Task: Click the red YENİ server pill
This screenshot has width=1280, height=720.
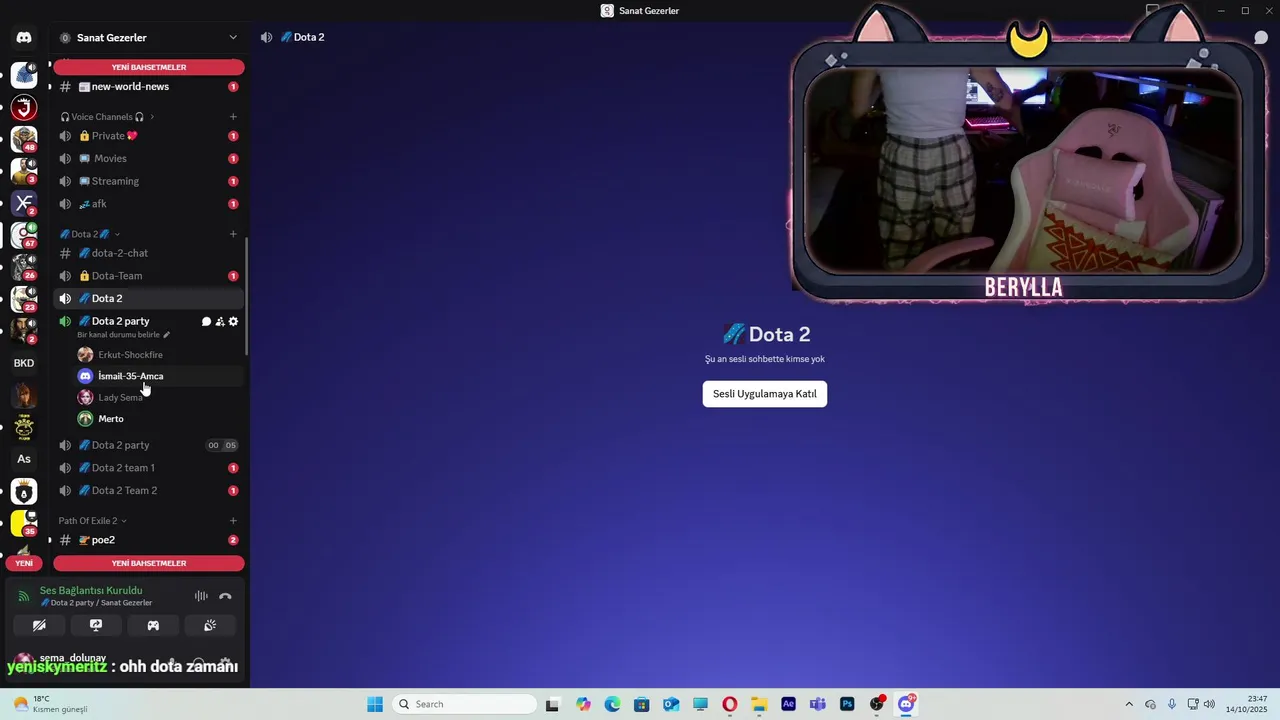Action: tap(24, 563)
